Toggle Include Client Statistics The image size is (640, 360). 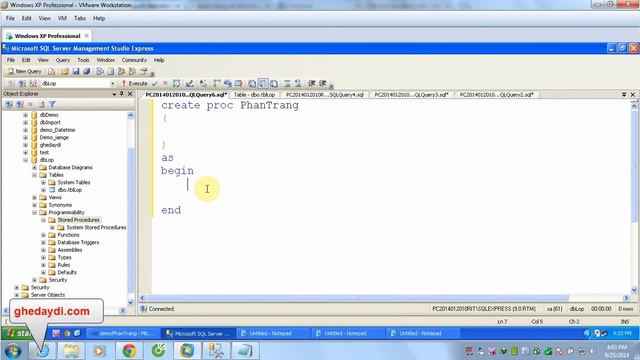(x=228, y=83)
